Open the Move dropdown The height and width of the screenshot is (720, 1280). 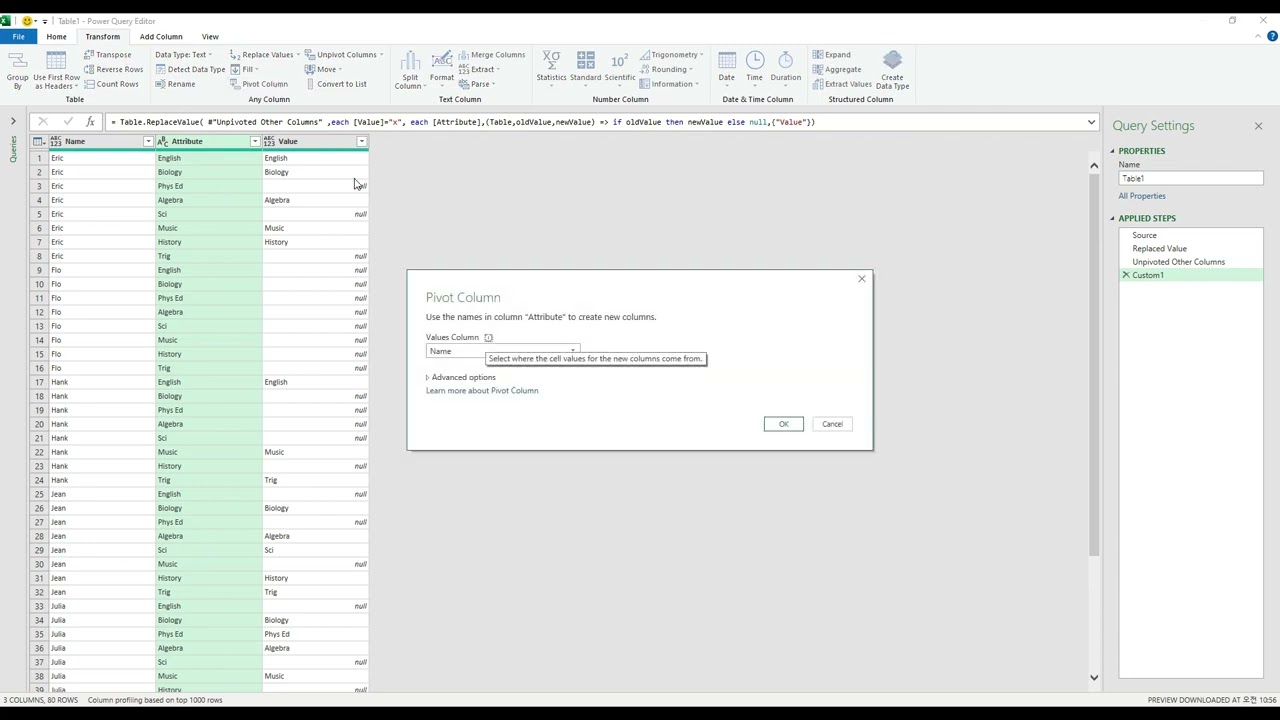coord(323,69)
